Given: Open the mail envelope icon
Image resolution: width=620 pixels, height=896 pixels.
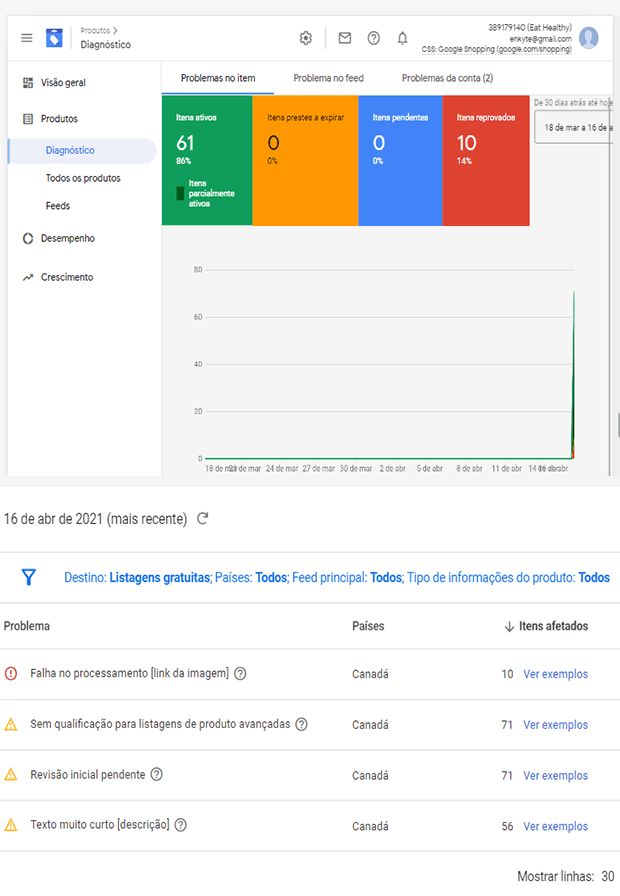Looking at the screenshot, I should coord(345,38).
